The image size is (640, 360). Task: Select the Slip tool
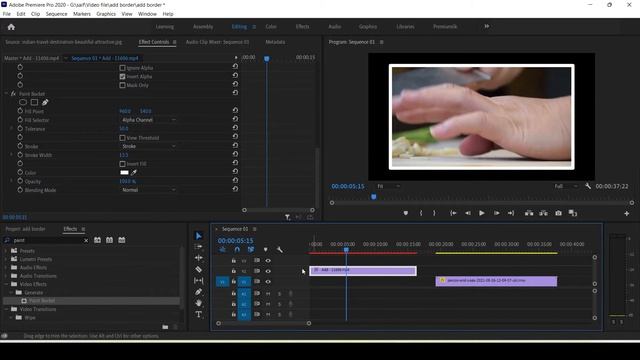click(199, 280)
